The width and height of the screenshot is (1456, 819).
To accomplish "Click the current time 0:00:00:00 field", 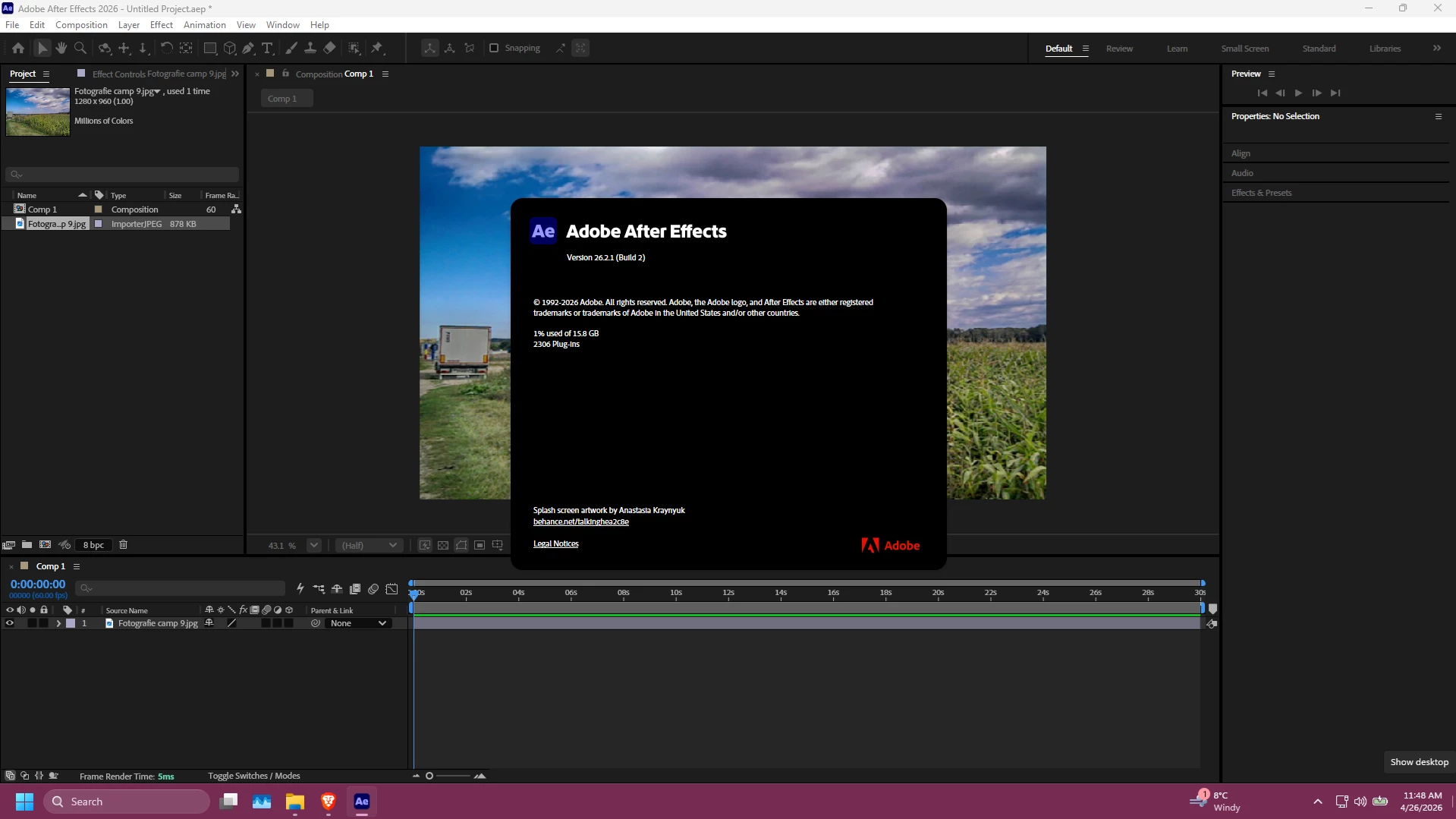I will click(38, 584).
